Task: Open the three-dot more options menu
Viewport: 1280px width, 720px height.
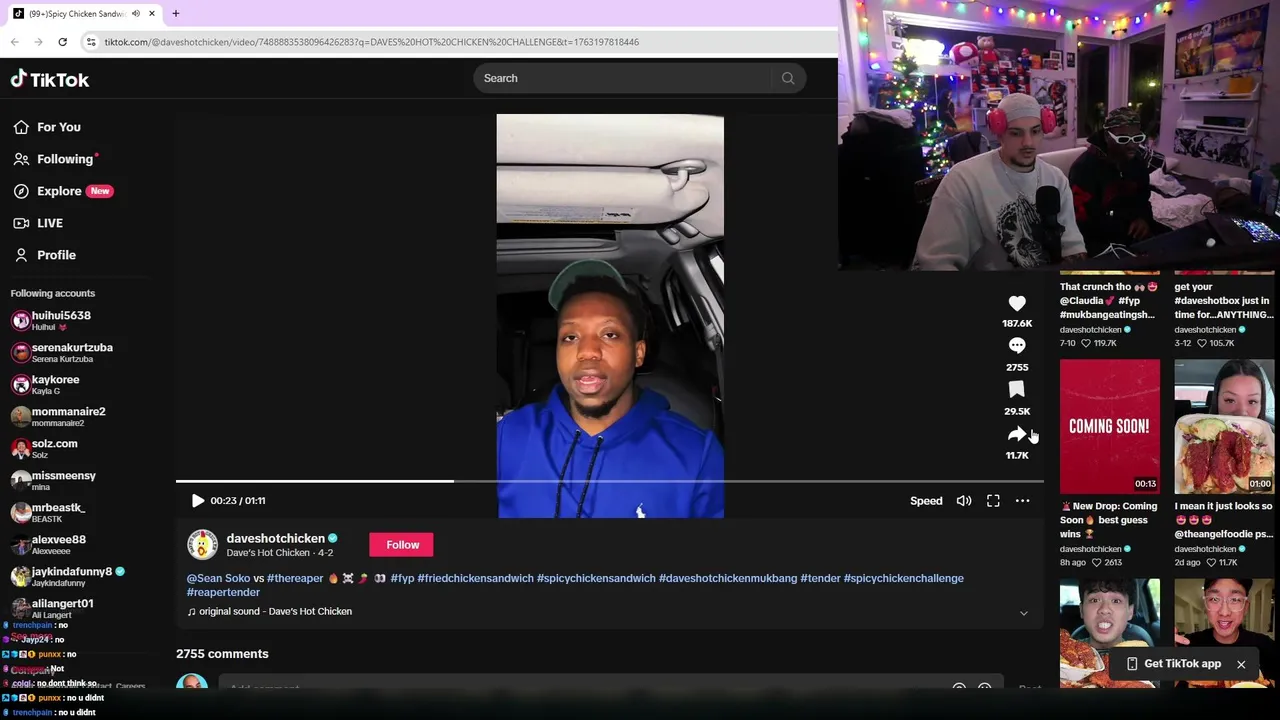Action: [1022, 501]
